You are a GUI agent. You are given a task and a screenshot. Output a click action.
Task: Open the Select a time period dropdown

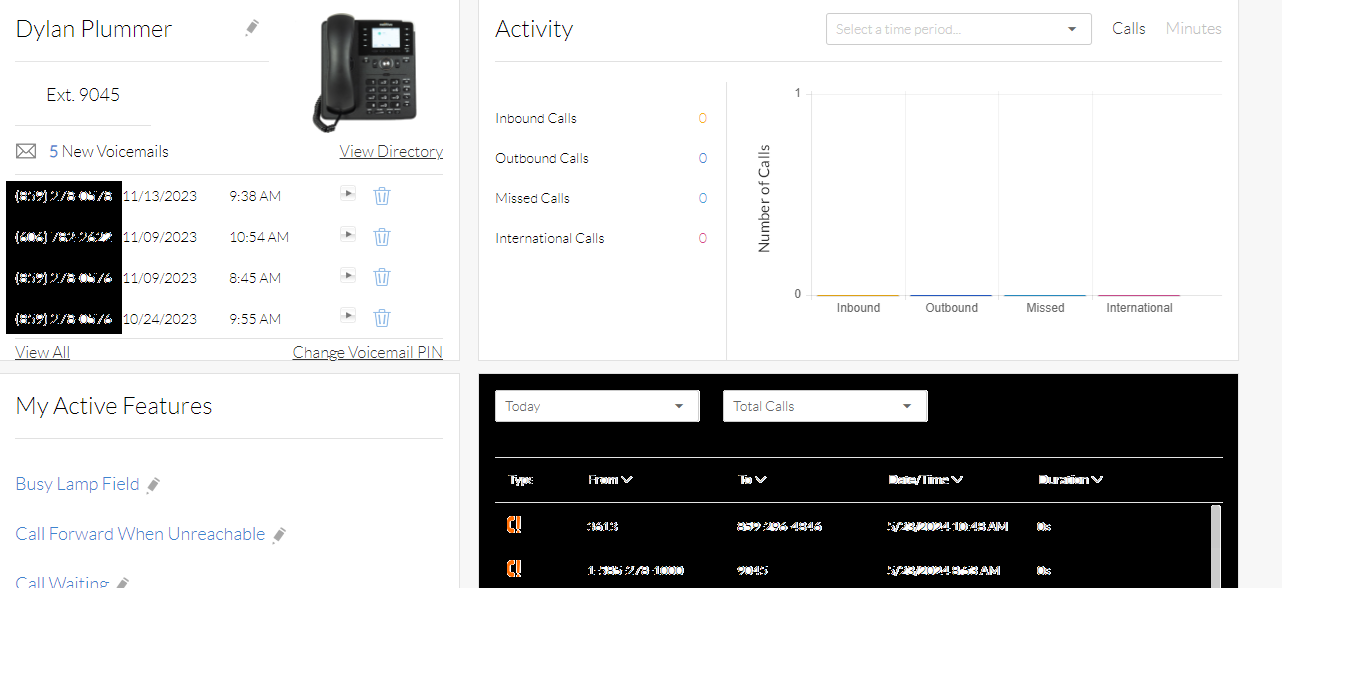pyautogui.click(x=958, y=29)
